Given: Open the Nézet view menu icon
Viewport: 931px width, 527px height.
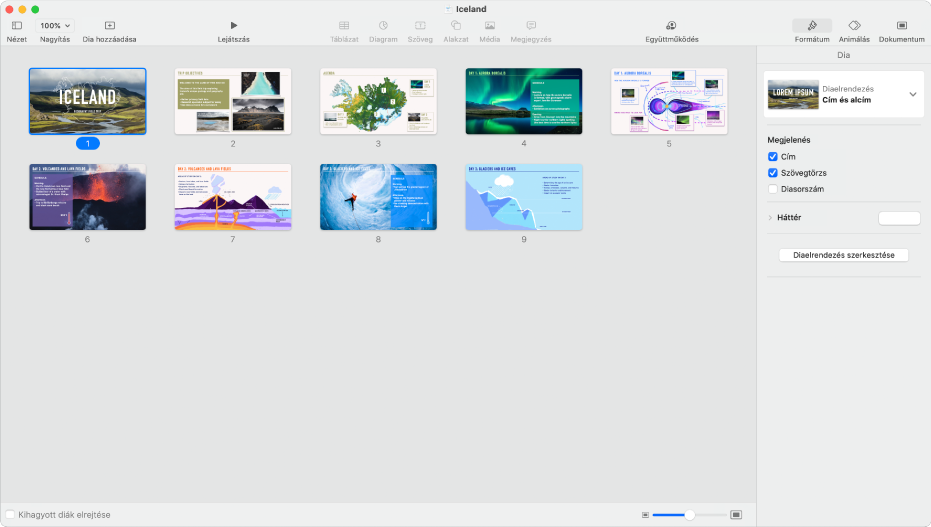Looking at the screenshot, I should pyautogui.click(x=17, y=26).
